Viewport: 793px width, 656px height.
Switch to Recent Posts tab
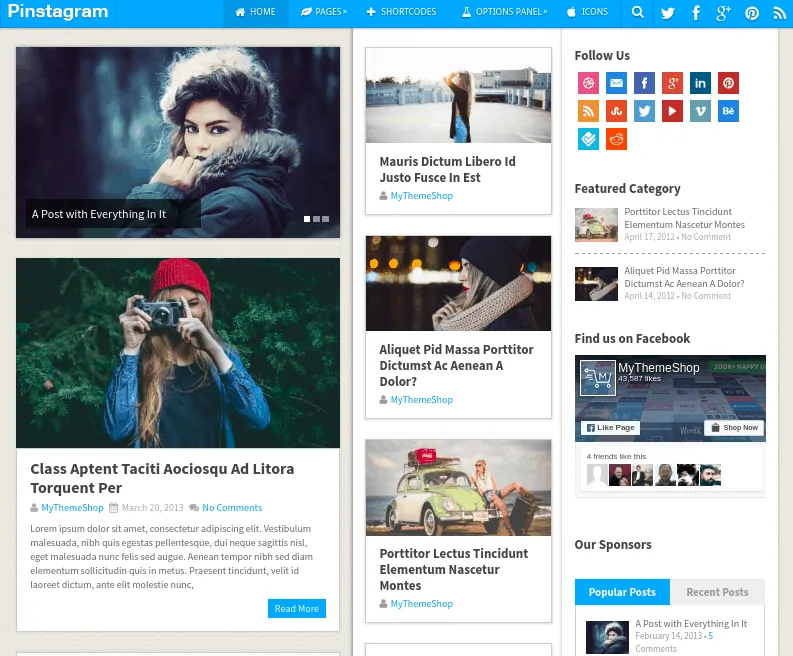click(x=717, y=592)
